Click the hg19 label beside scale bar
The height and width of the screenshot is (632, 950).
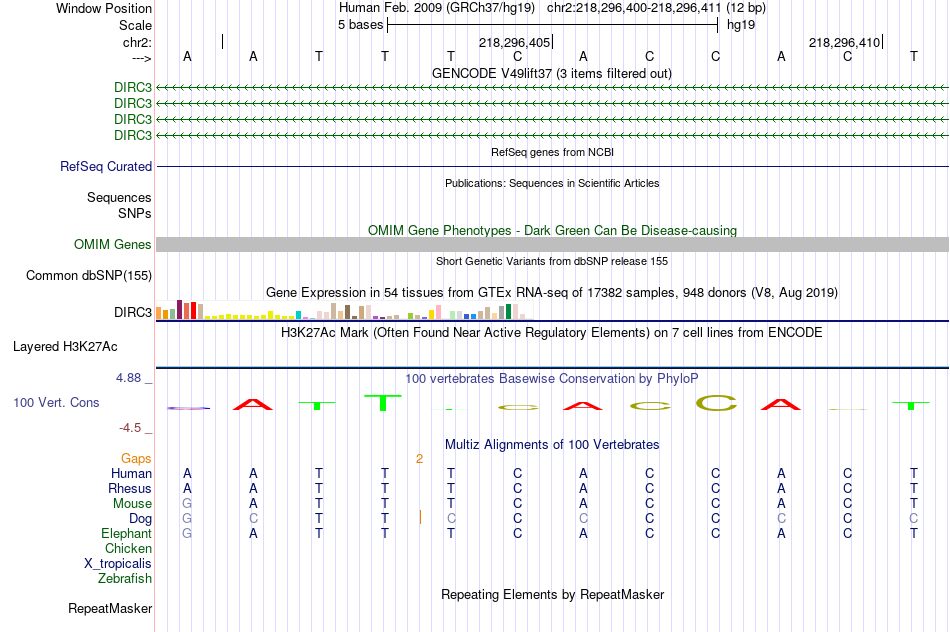pos(741,25)
